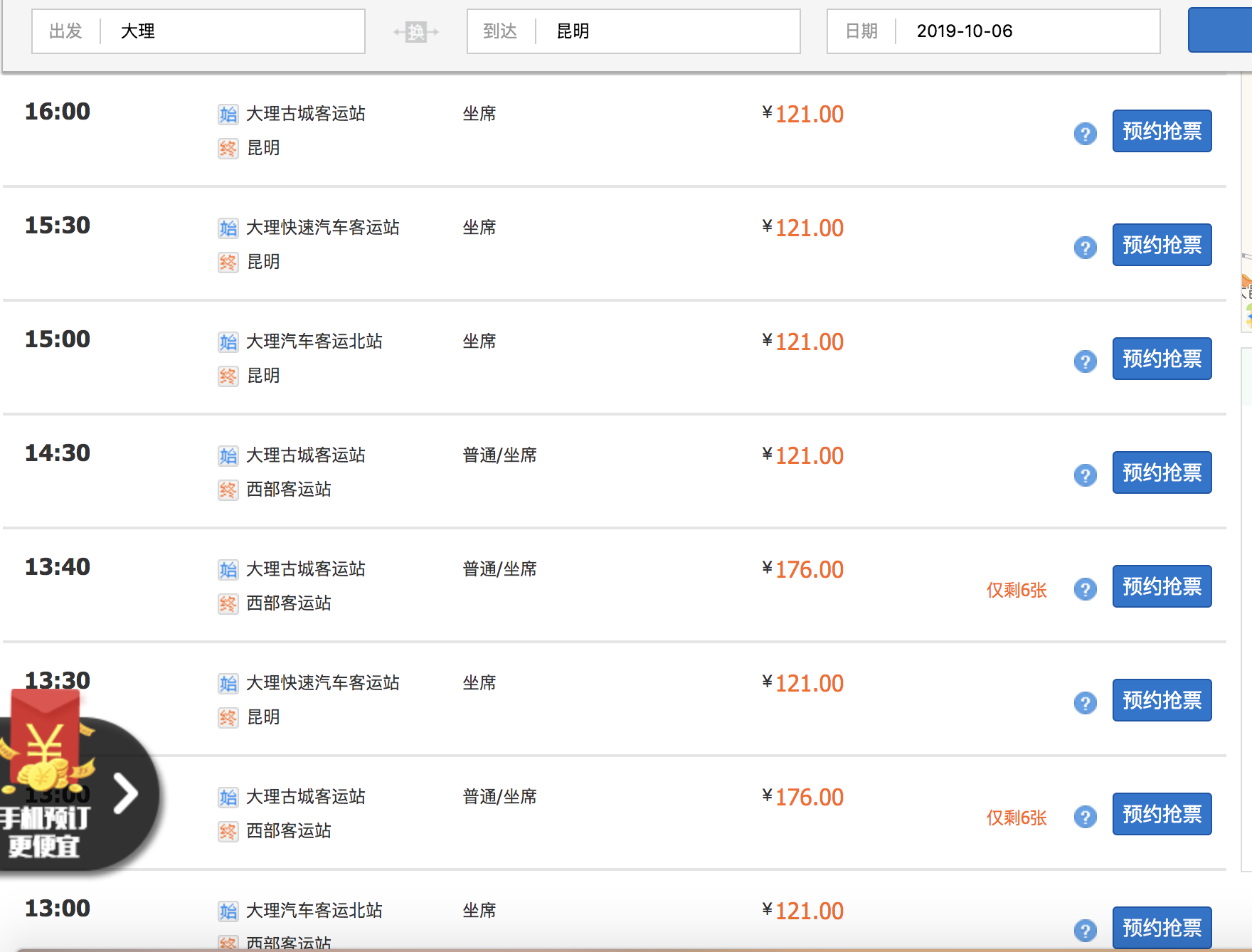Image resolution: width=1252 pixels, height=952 pixels.
Task: Click 终 end-station icon in 13:40 row
Action: point(228,603)
